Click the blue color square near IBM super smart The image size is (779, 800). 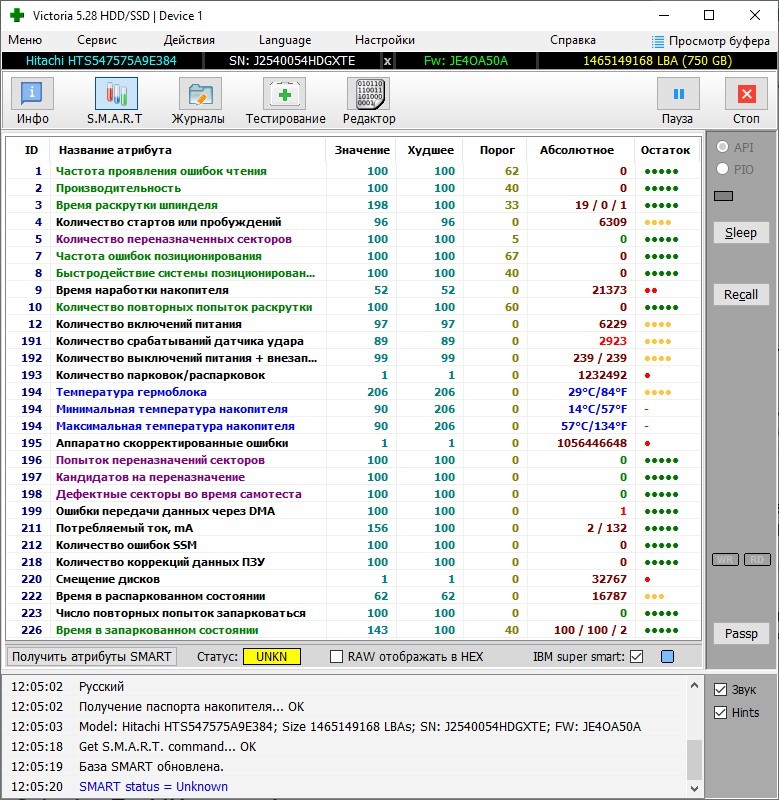pos(667,657)
